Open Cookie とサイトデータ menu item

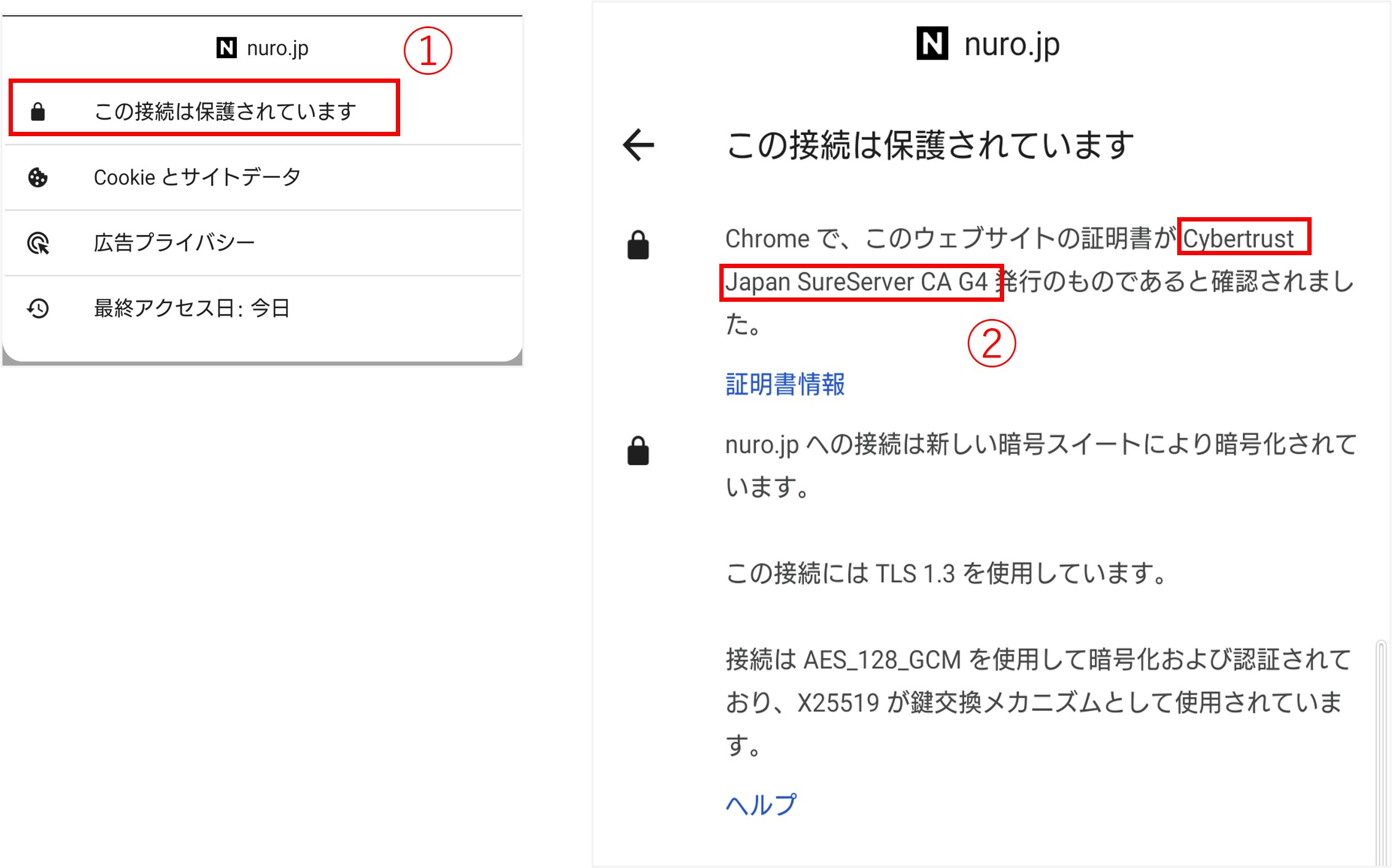(x=197, y=177)
